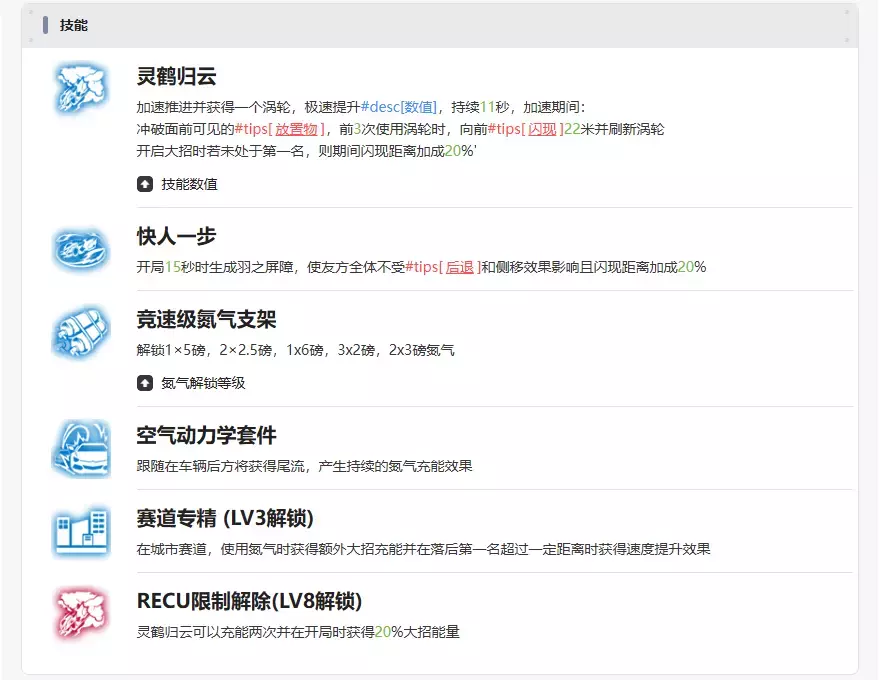880x680 pixels.
Task: Open the 闪现 tips link
Action: [542, 129]
